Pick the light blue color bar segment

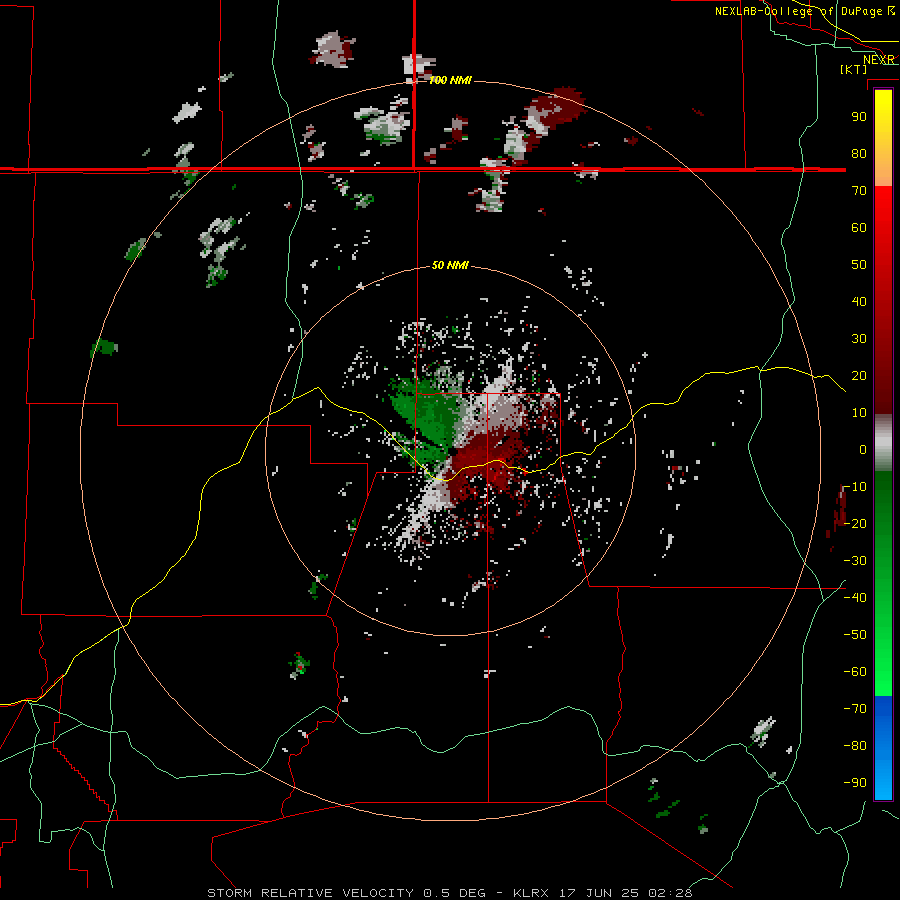pos(883,775)
